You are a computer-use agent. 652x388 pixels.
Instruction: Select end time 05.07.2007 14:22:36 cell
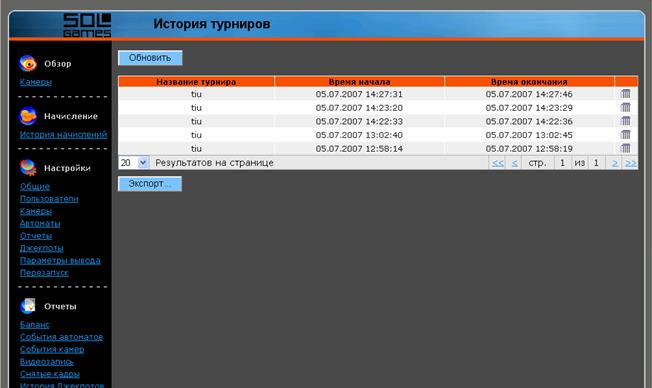coord(529,121)
